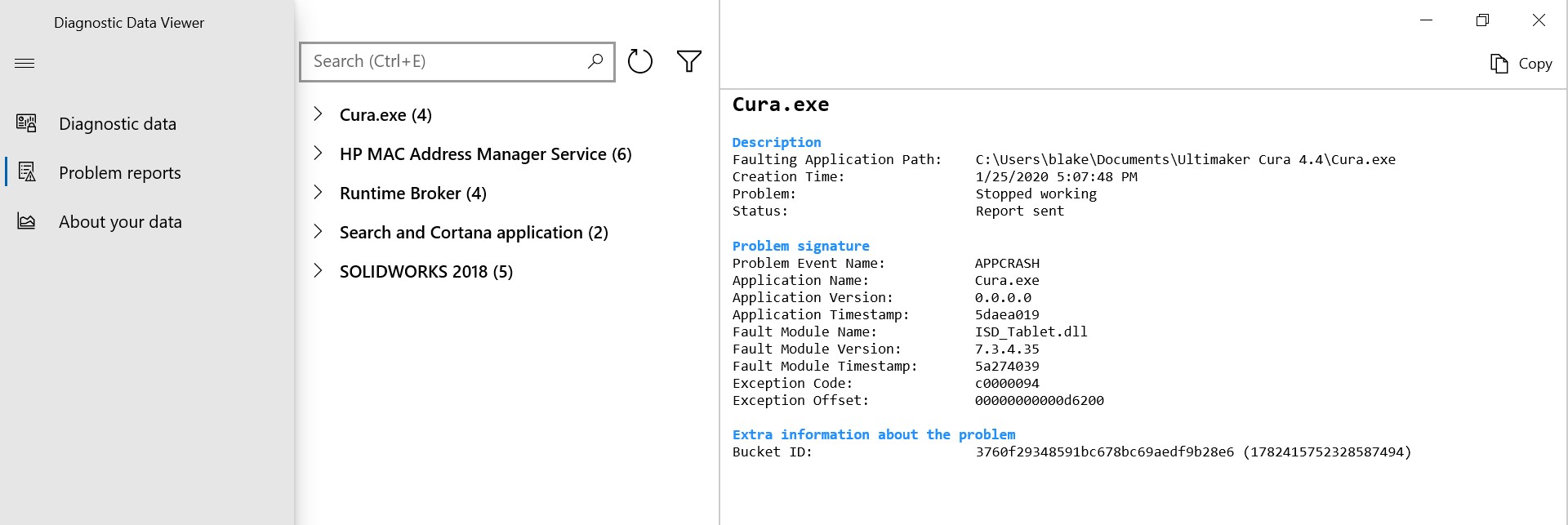The width and height of the screenshot is (1568, 525).
Task: Click fault module timestamp 5a274039
Action: pos(1008,366)
